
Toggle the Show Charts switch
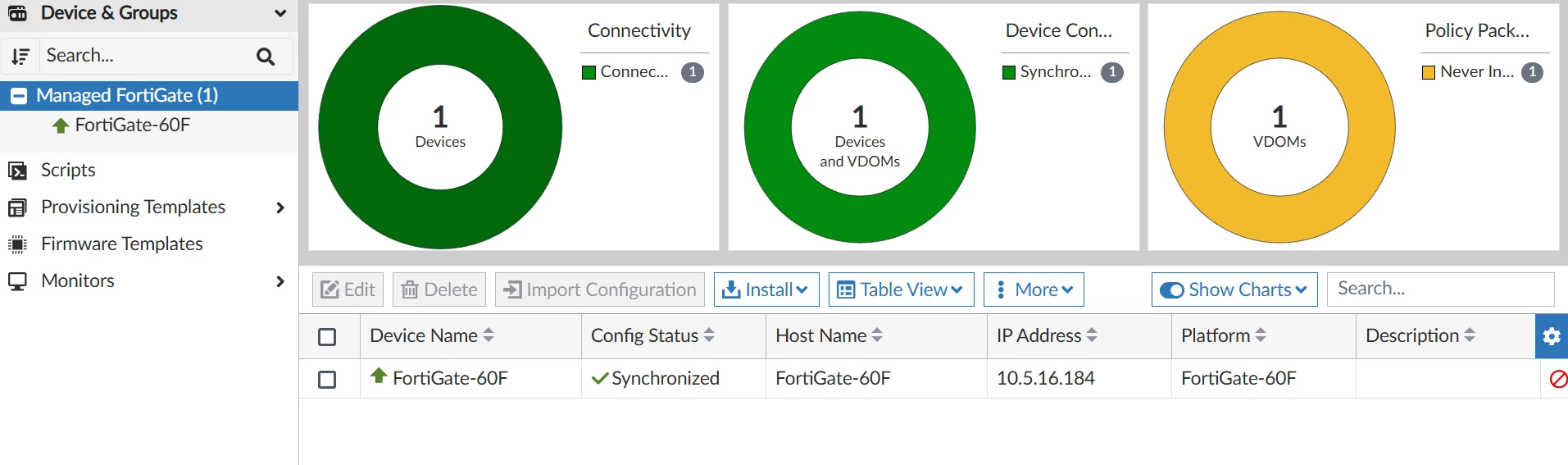[x=1172, y=290]
